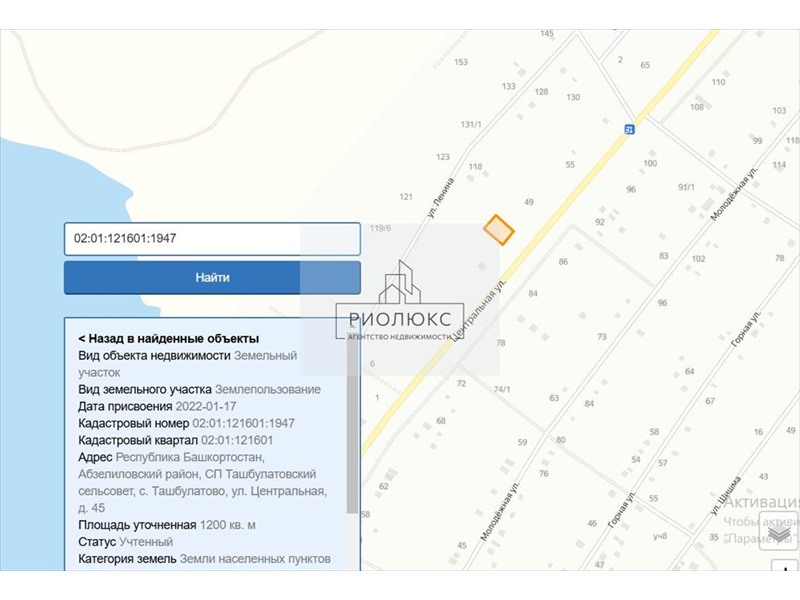The image size is (800, 600).
Task: Click house number 110 on map
Action: (x=718, y=82)
